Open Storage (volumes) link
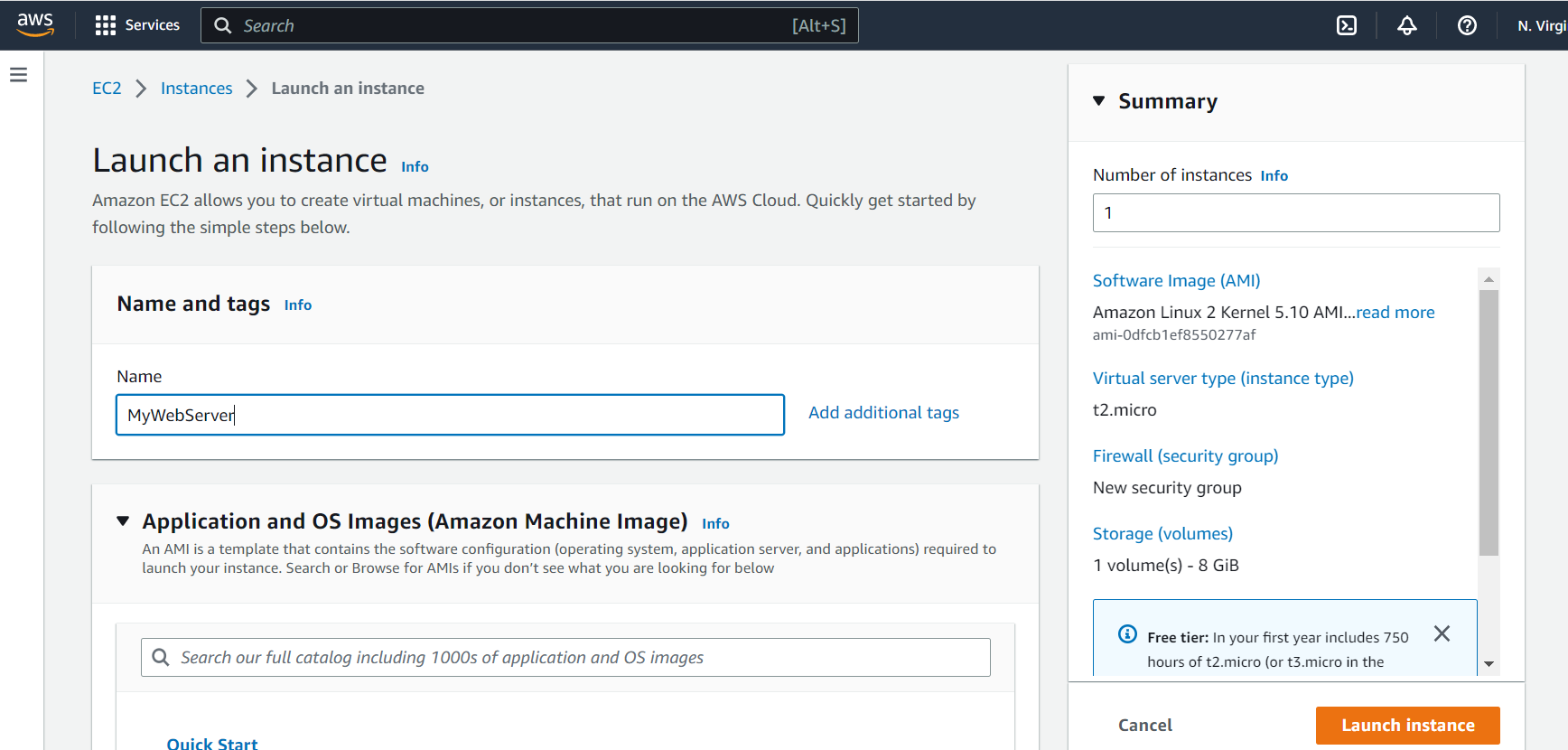Image resolution: width=1568 pixels, height=750 pixels. point(1162,534)
